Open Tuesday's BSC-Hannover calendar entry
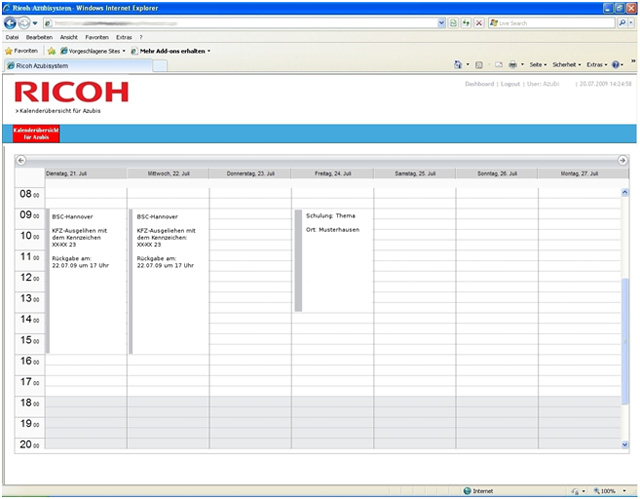This screenshot has width=640, height=499. click(x=86, y=281)
